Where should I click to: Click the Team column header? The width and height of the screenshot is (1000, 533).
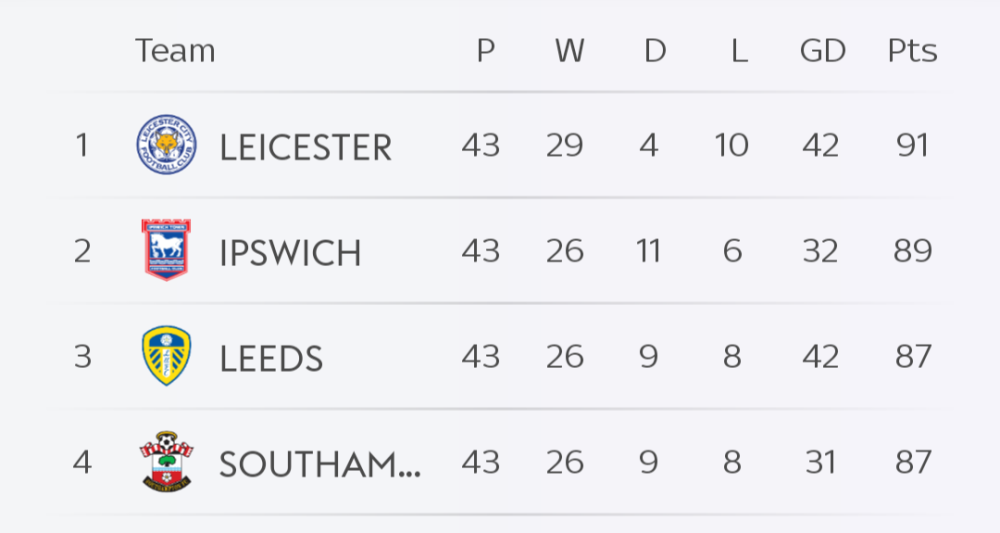point(175,50)
